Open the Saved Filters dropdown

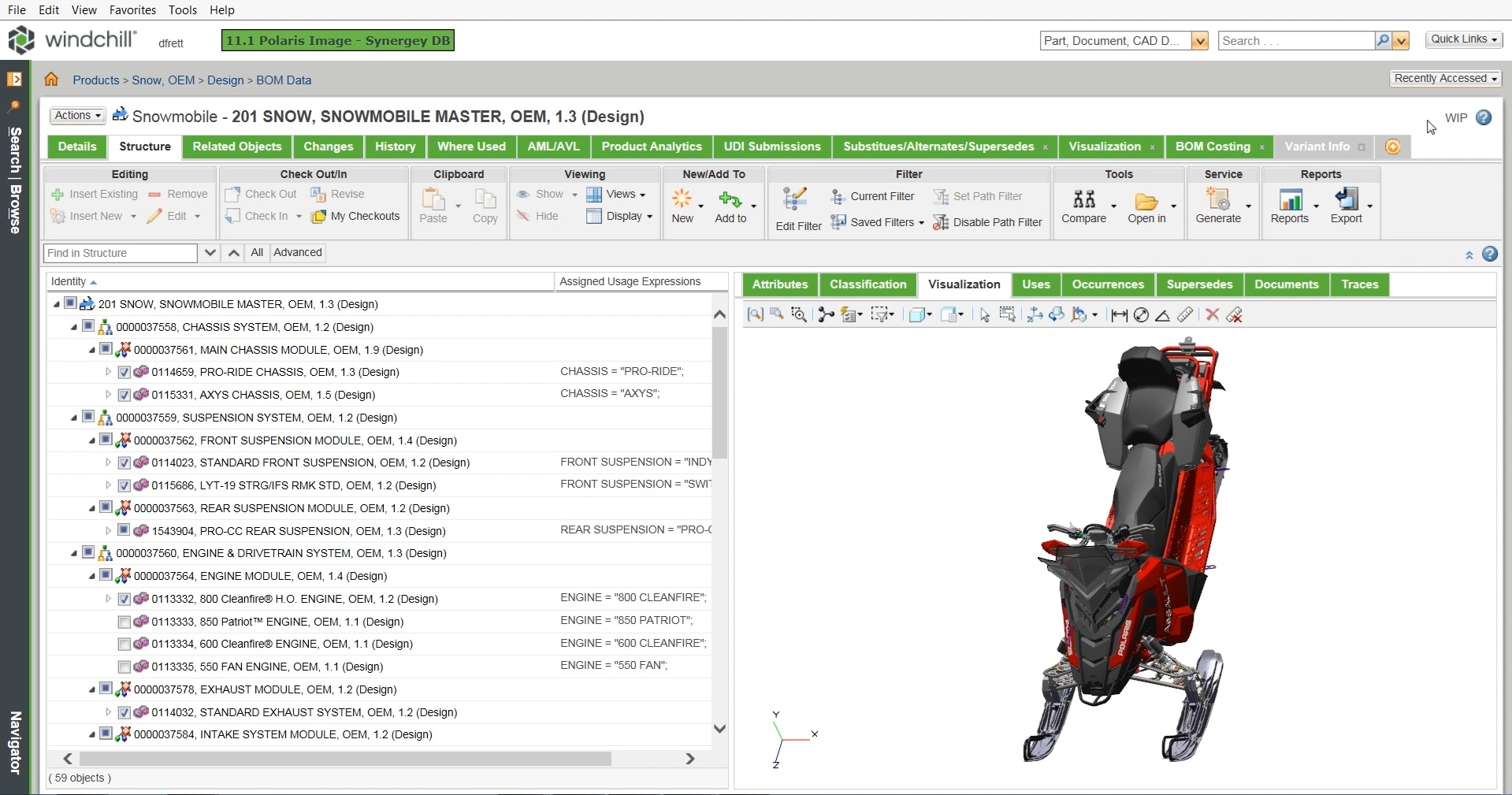878,222
